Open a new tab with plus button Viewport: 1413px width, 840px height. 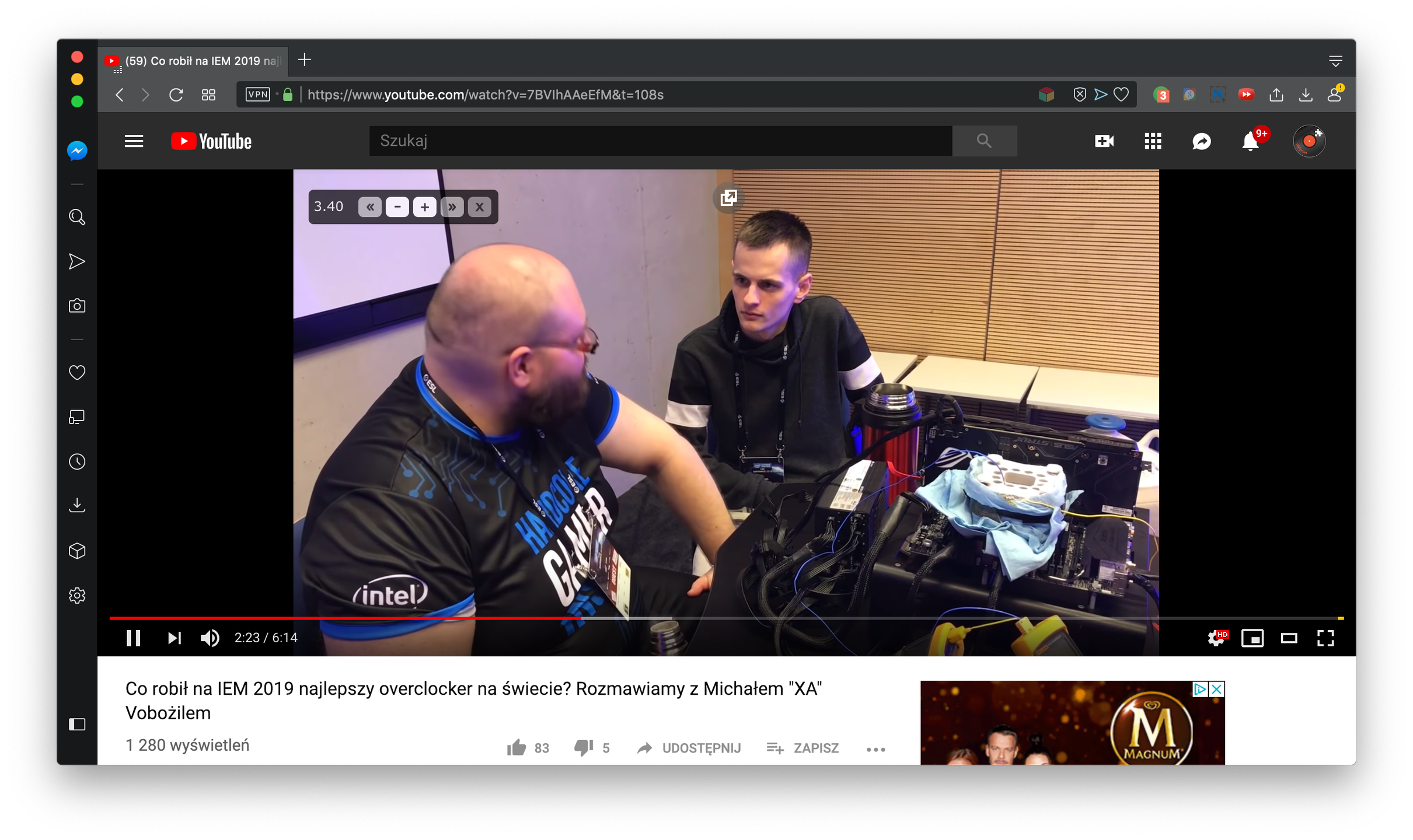coord(304,60)
